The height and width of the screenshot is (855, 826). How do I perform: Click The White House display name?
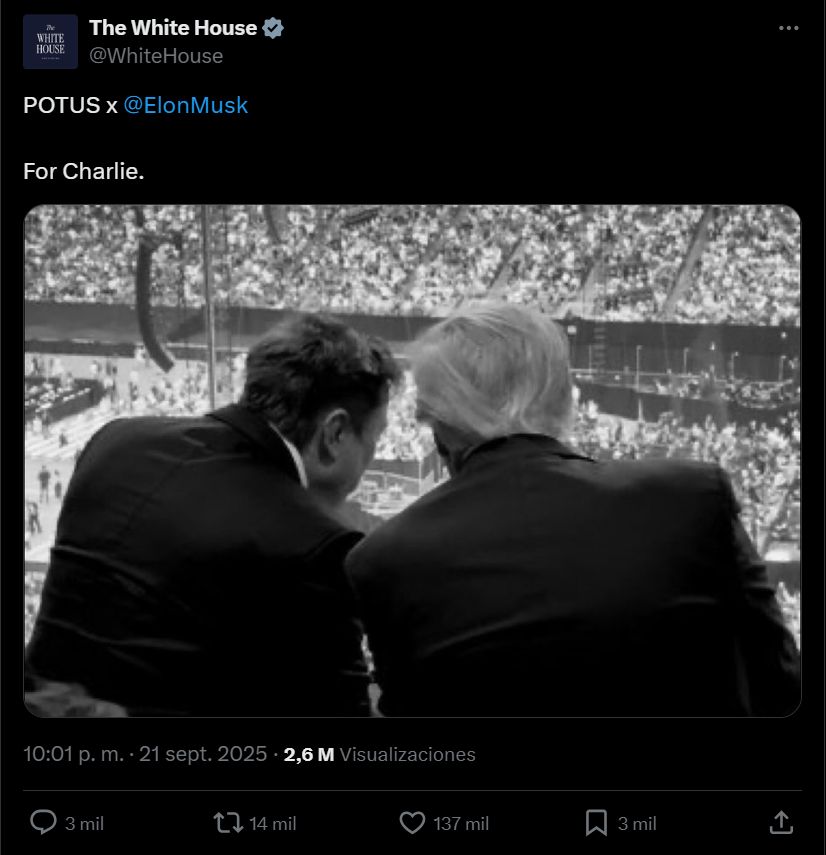pyautogui.click(x=171, y=28)
